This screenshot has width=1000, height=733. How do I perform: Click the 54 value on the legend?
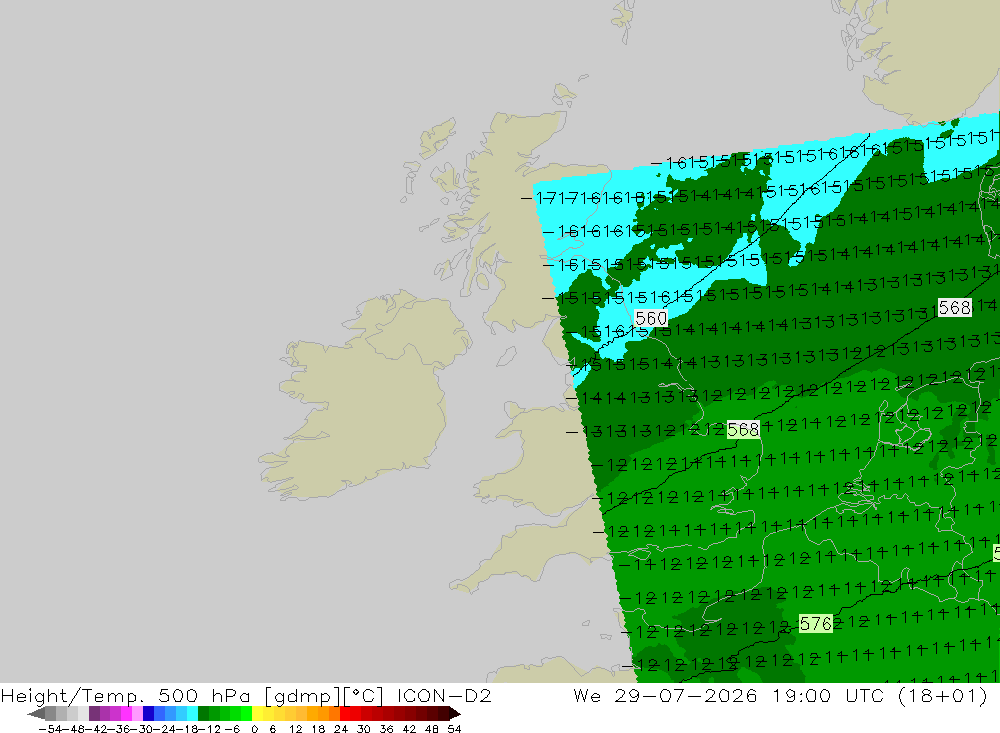tap(454, 729)
